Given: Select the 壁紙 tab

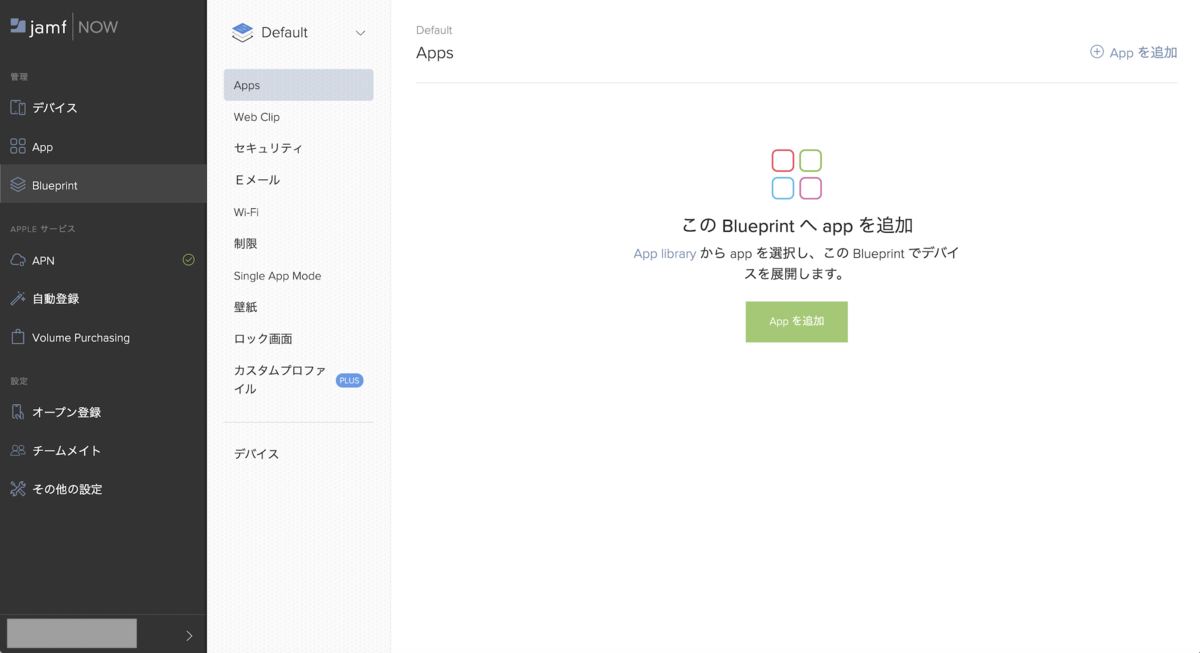Looking at the screenshot, I should pyautogui.click(x=298, y=307).
